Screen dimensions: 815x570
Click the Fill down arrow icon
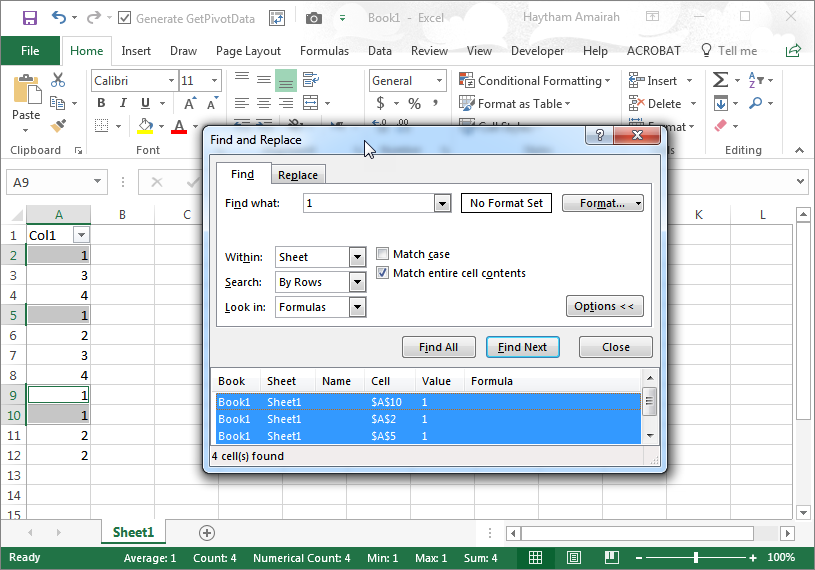720,103
